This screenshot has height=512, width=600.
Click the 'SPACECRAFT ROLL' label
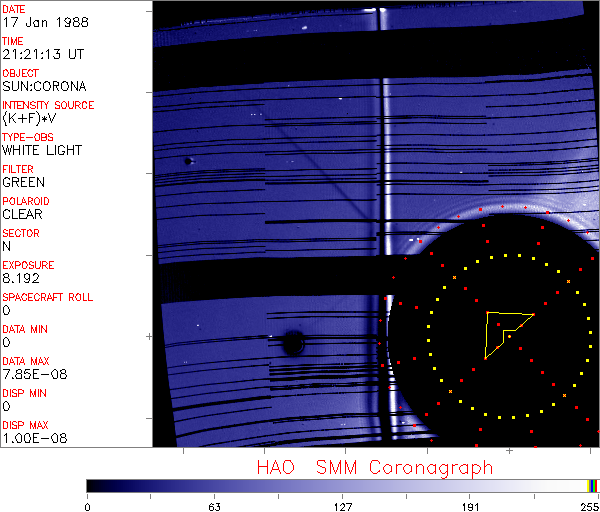coord(47,297)
